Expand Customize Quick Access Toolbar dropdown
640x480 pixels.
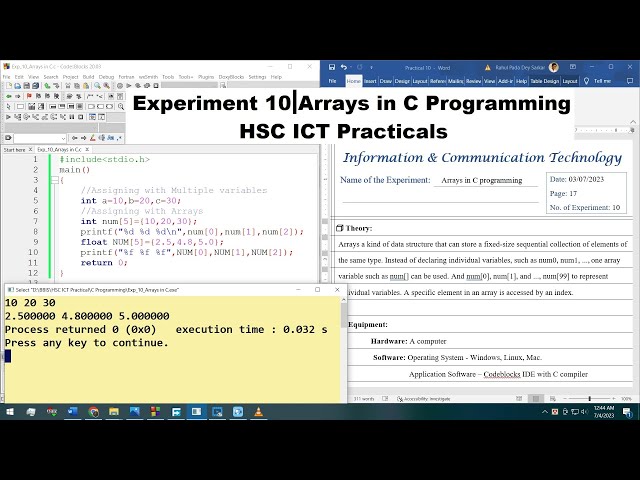[371, 67]
